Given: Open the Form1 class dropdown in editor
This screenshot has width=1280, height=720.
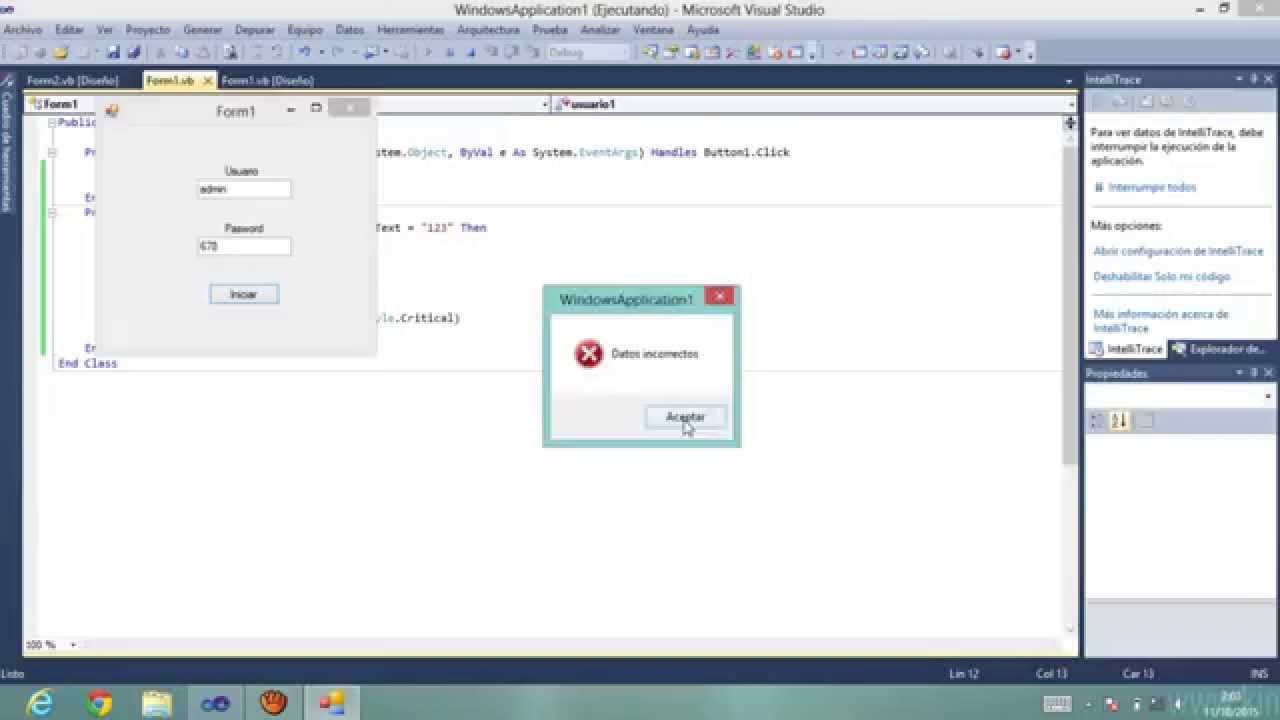Looking at the screenshot, I should (x=545, y=104).
